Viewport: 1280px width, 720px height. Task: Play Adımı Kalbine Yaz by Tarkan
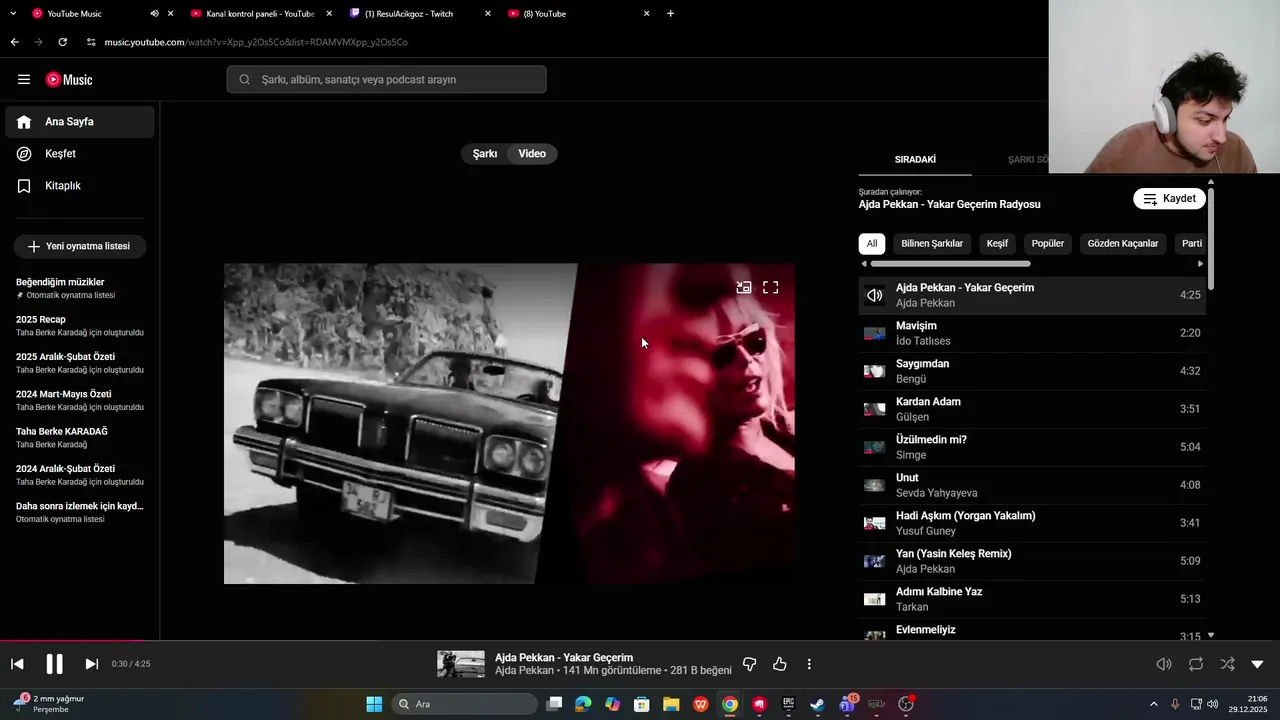click(1032, 599)
